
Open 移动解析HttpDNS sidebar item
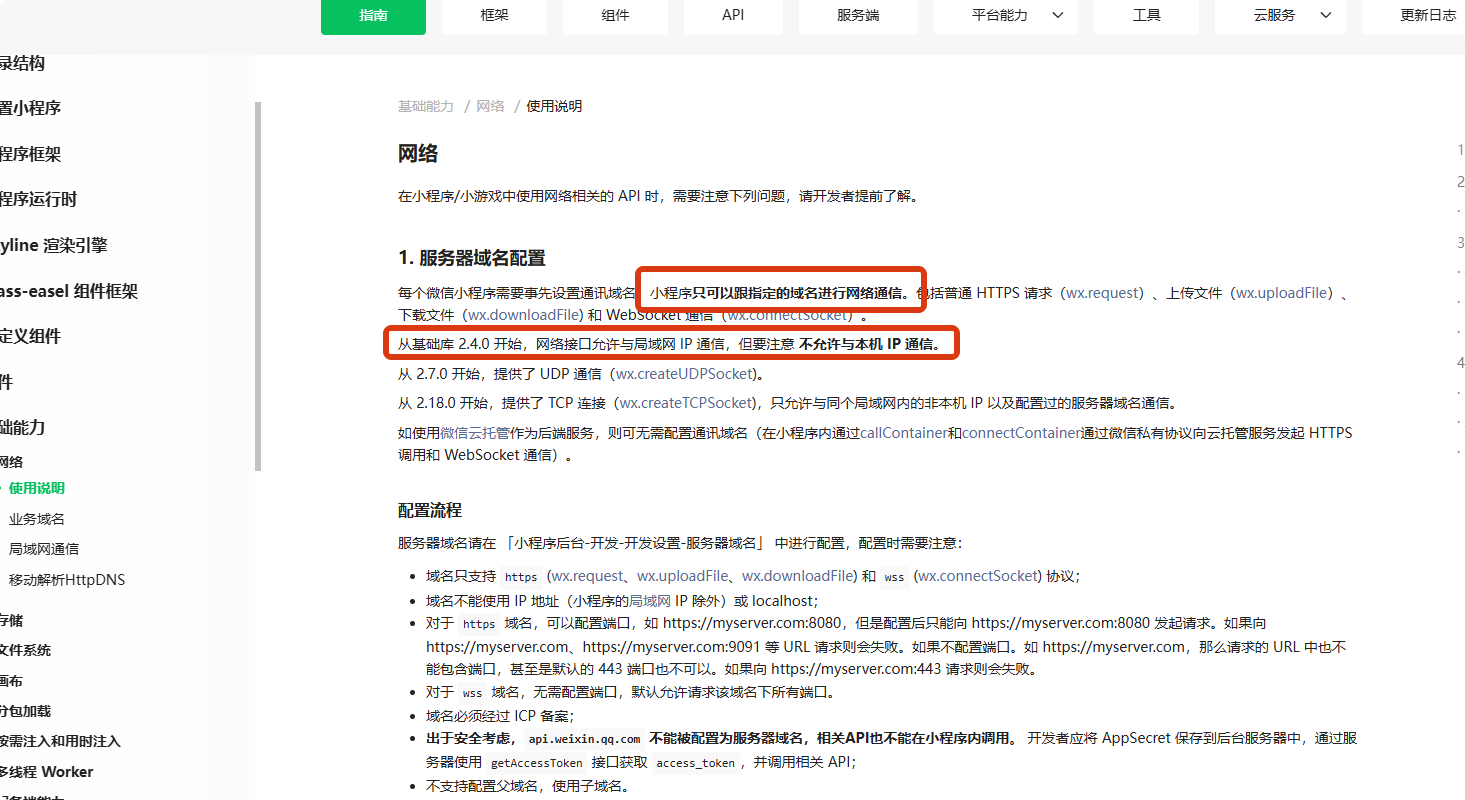(67, 580)
